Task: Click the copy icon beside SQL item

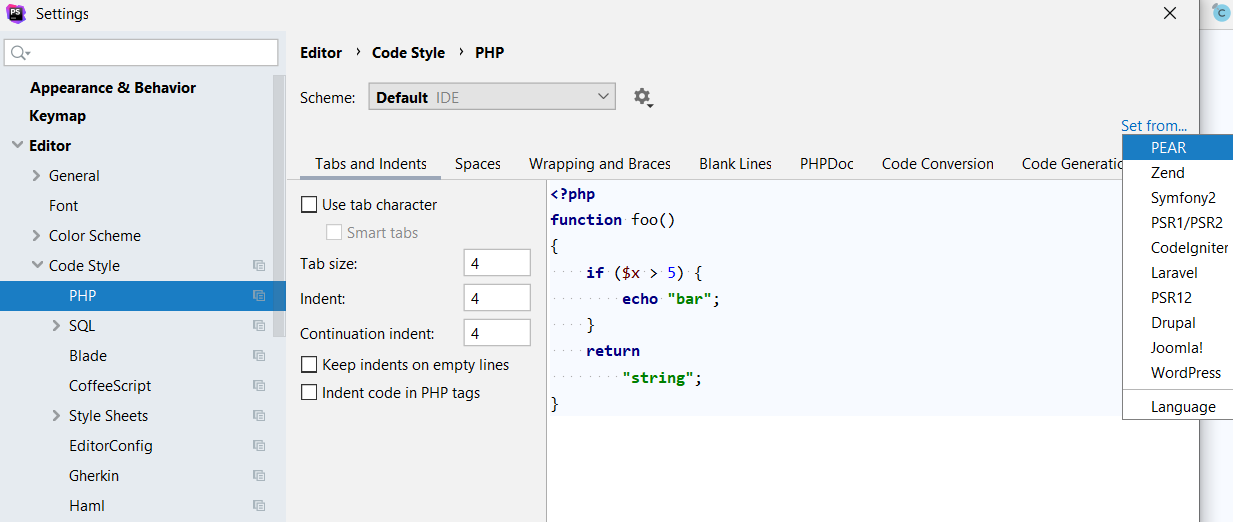Action: (259, 326)
